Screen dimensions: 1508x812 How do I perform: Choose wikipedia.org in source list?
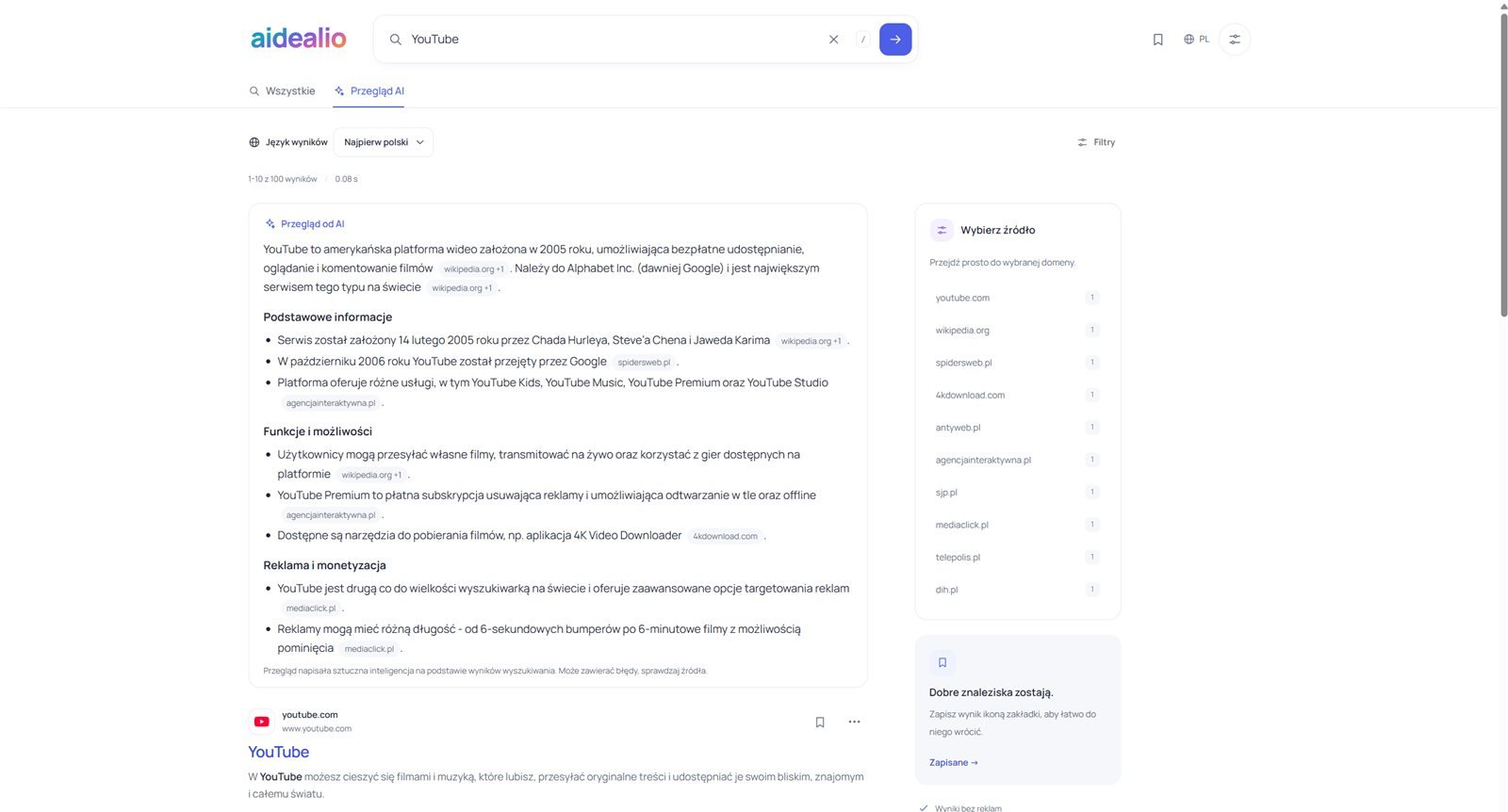[1018, 331]
